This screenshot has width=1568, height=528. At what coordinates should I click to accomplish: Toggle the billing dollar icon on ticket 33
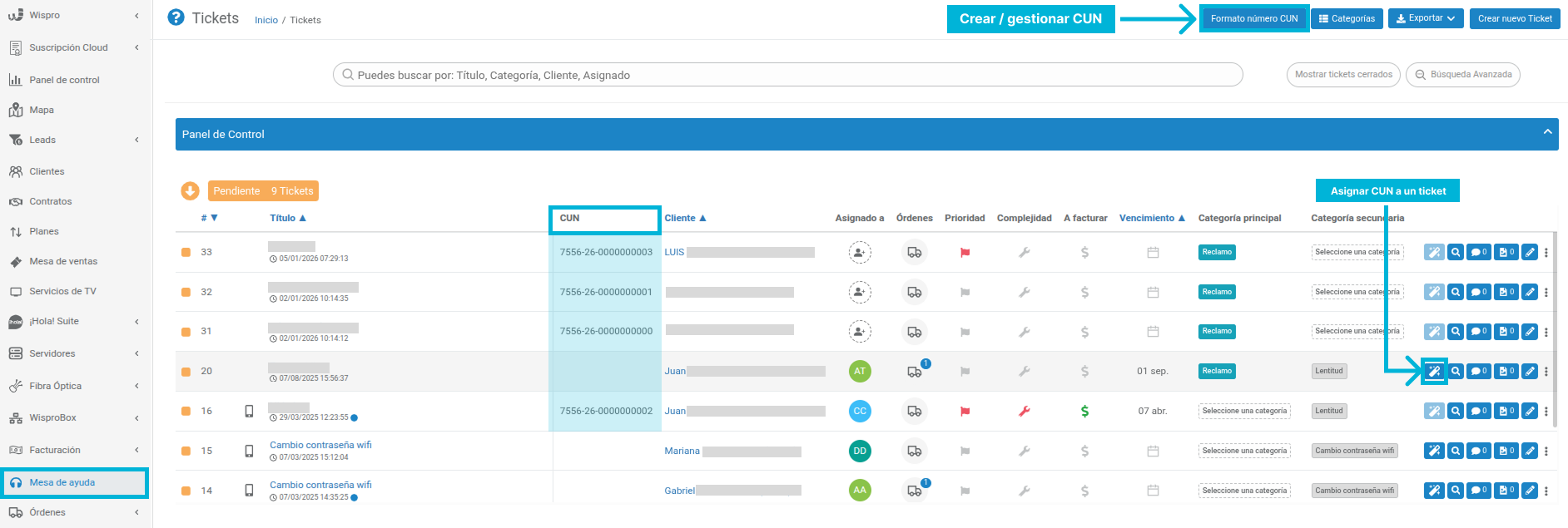(1084, 252)
